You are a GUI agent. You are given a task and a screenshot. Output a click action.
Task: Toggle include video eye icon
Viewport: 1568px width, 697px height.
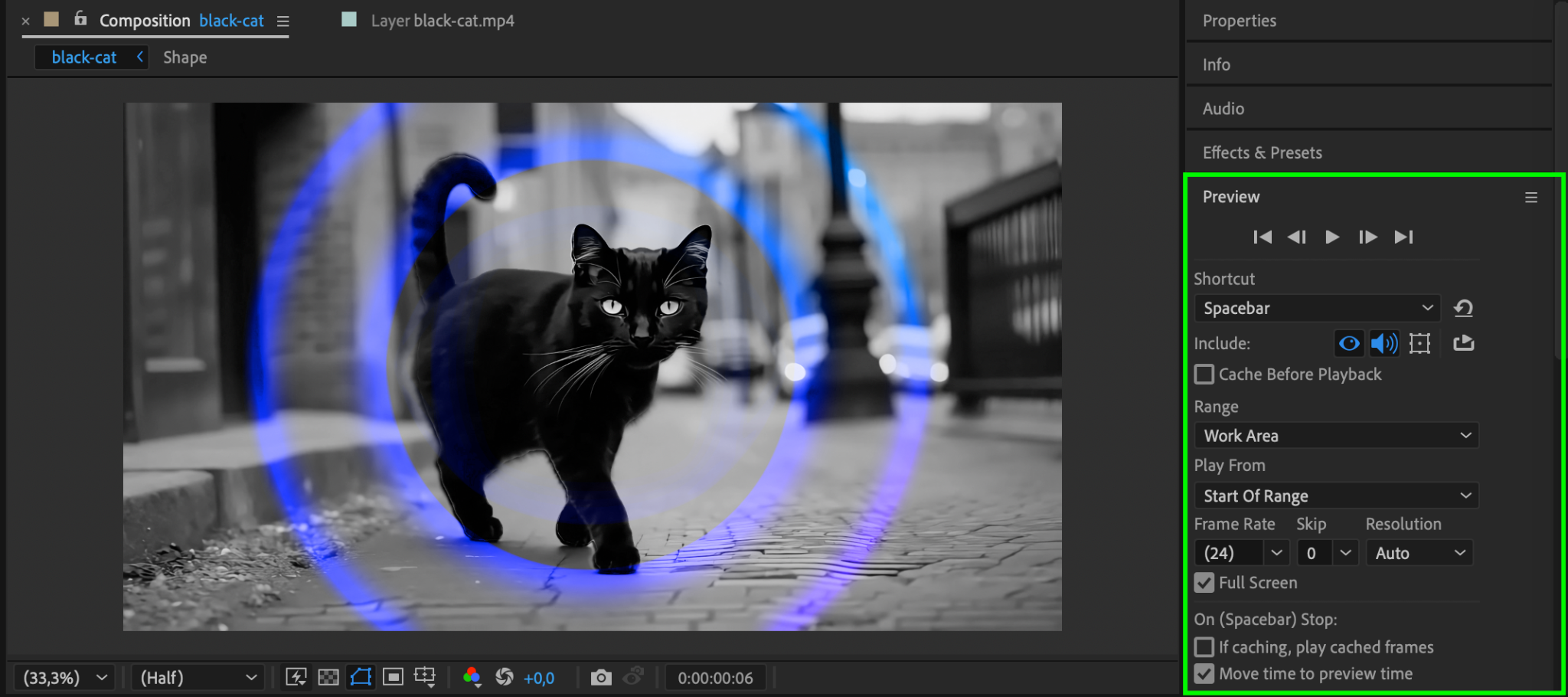click(x=1349, y=343)
